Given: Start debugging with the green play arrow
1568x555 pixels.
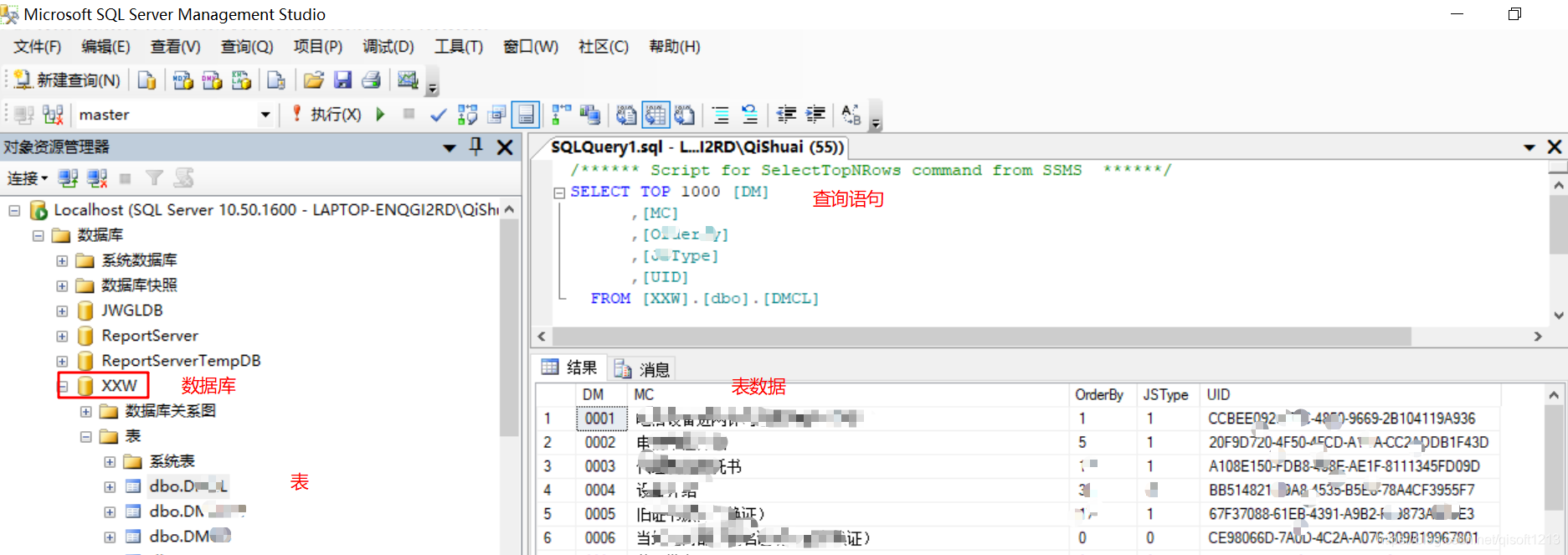Looking at the screenshot, I should (x=380, y=114).
